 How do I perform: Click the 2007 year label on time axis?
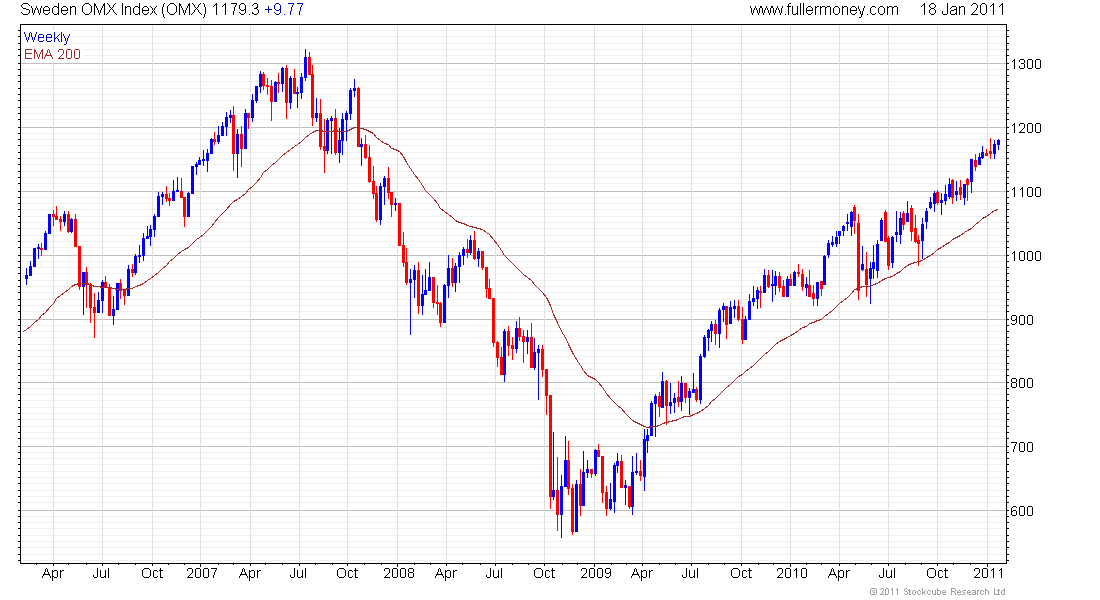pyautogui.click(x=201, y=573)
